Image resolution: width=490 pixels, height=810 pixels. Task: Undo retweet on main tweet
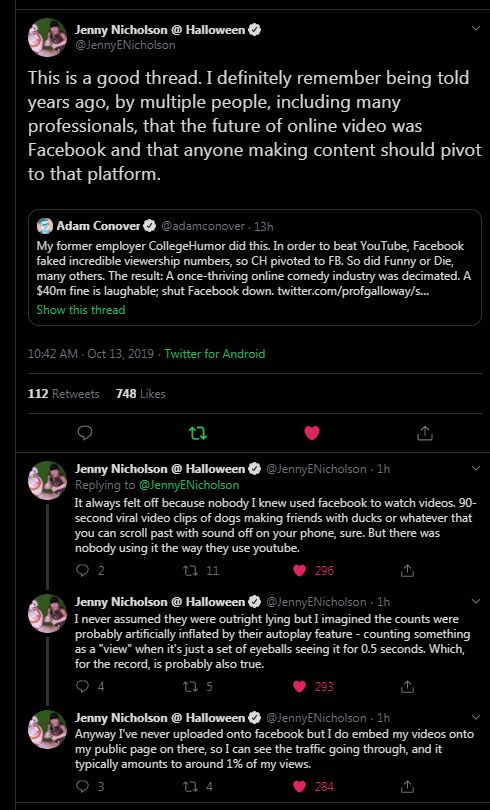[198, 433]
